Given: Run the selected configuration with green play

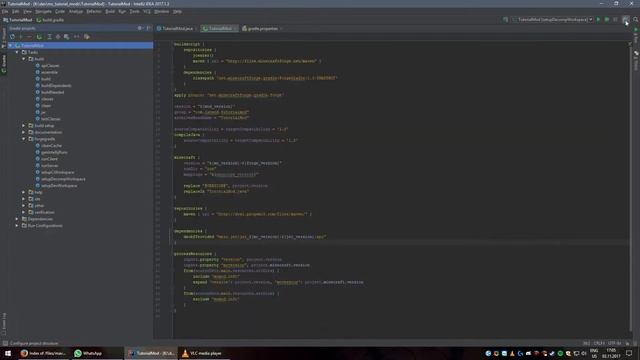Looking at the screenshot, I should (598, 20).
